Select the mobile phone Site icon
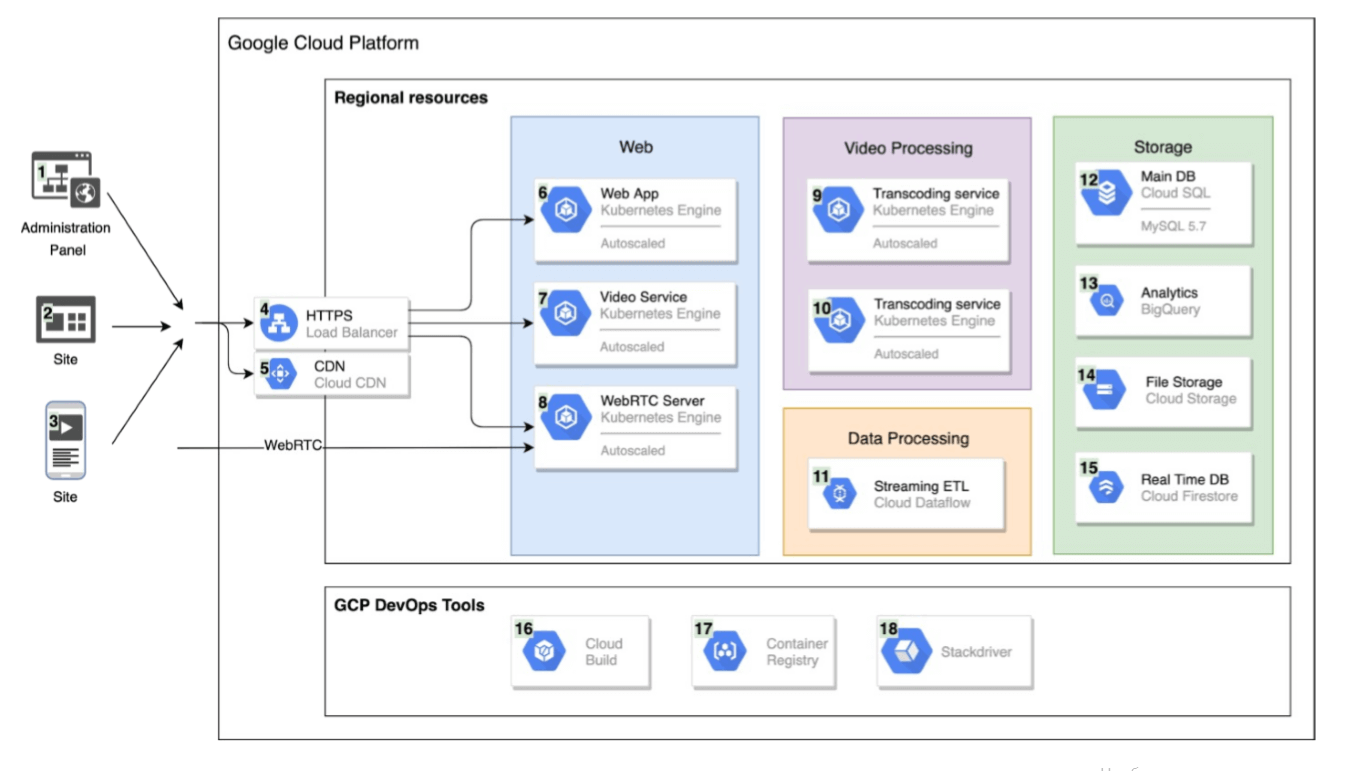The height and width of the screenshot is (771, 1347). point(66,440)
